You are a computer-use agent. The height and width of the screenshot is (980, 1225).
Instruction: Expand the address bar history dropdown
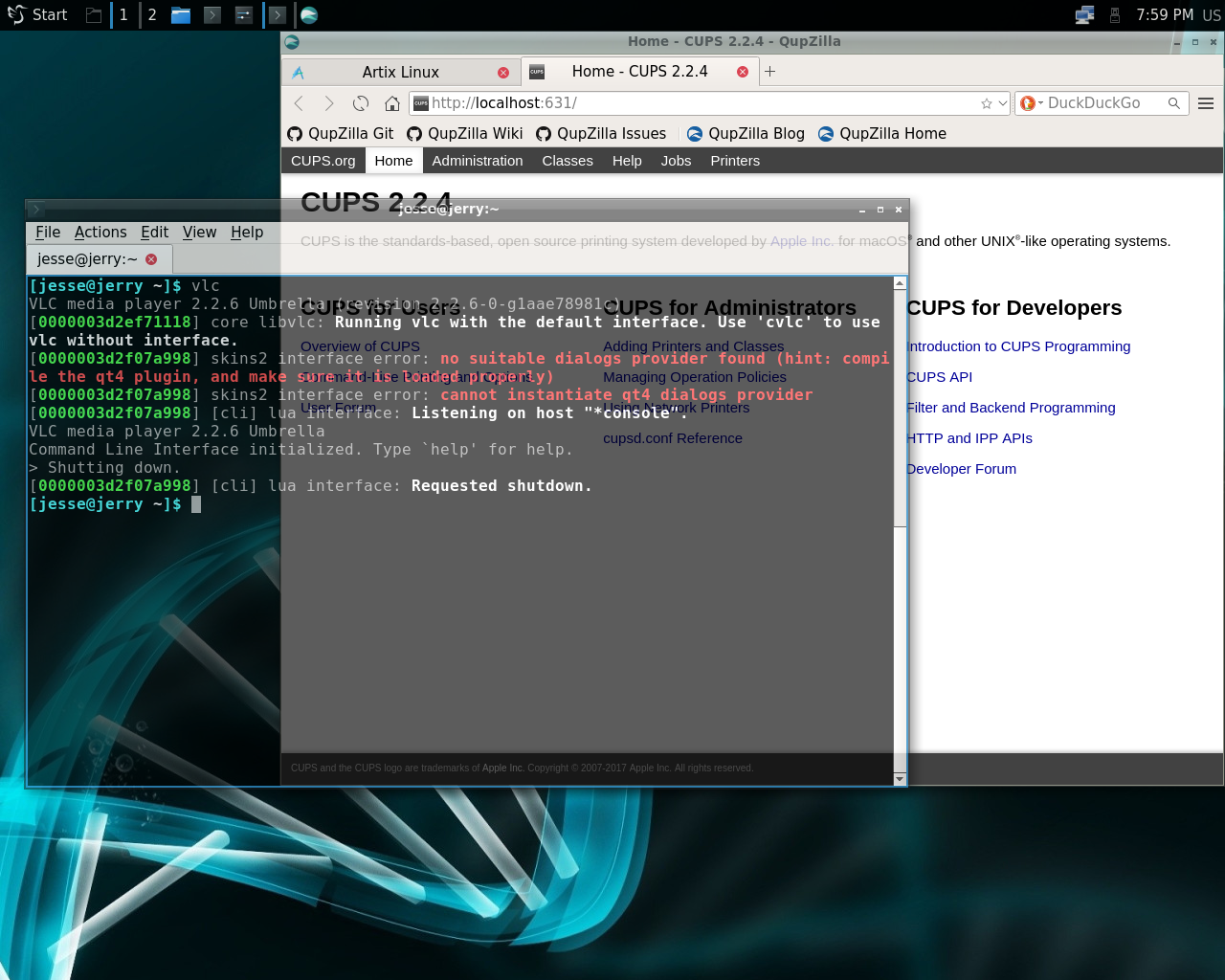point(1003,103)
